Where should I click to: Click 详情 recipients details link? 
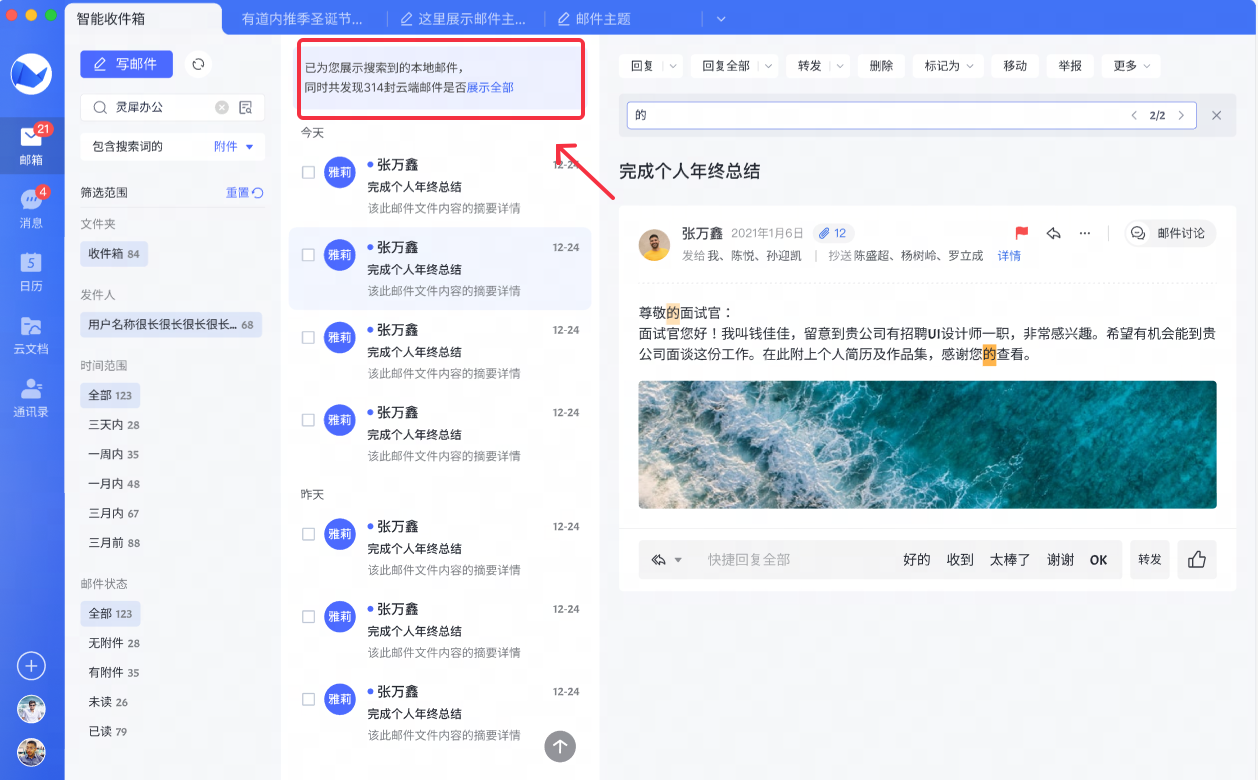(1009, 256)
